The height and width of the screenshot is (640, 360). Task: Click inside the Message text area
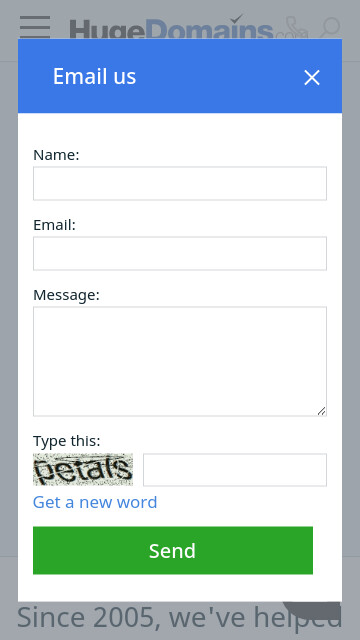[180, 361]
